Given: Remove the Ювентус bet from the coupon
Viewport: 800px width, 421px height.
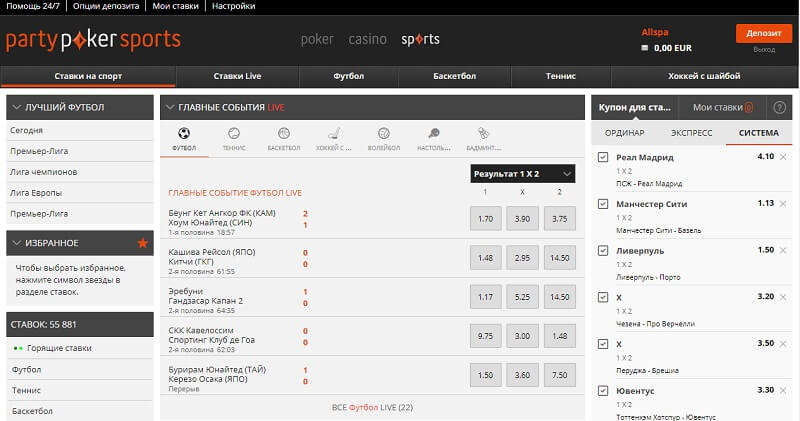Looking at the screenshot, I should (x=783, y=390).
